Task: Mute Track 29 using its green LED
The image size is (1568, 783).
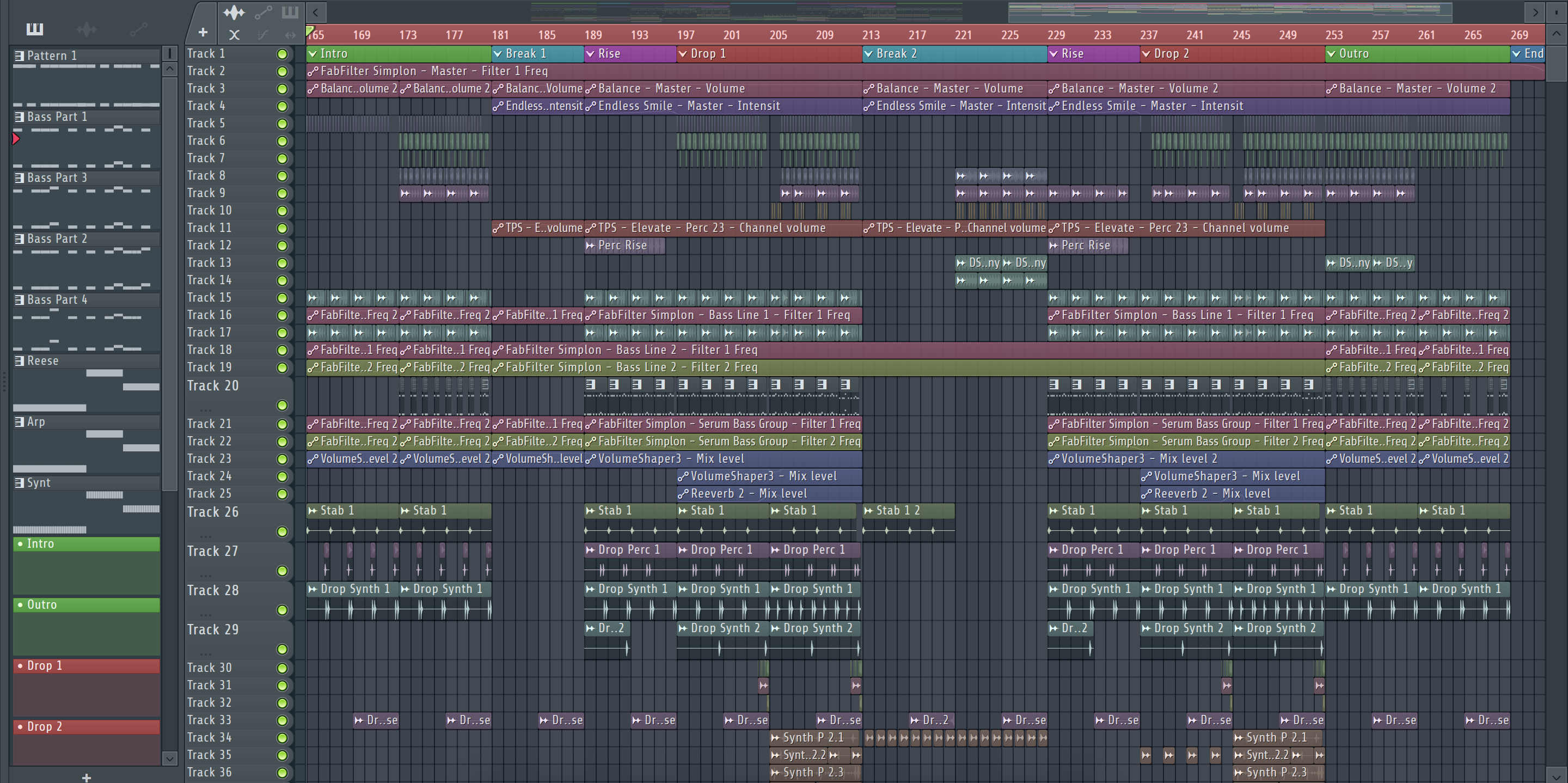Action: pos(282,649)
